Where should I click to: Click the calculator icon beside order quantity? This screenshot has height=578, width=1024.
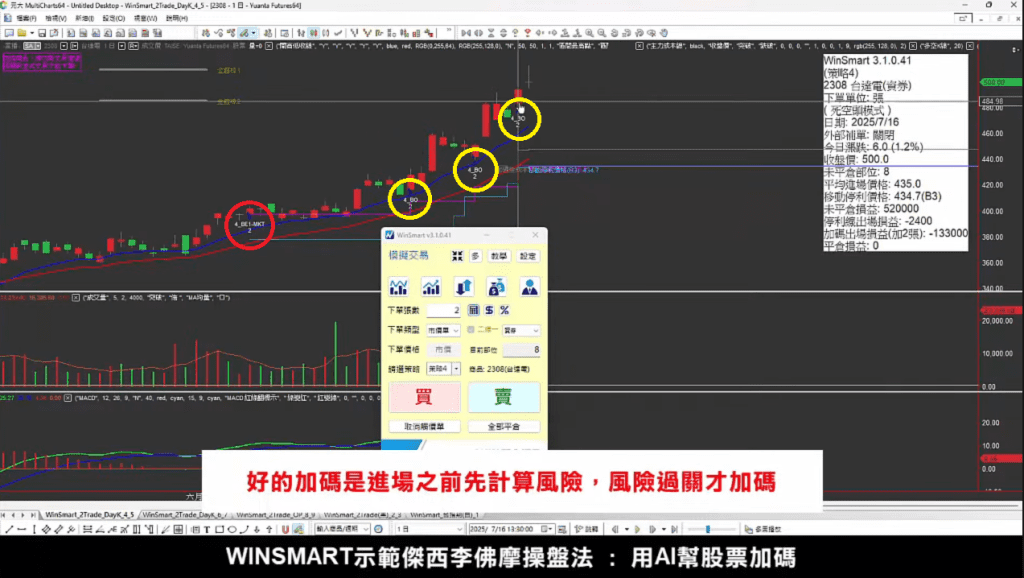click(474, 311)
